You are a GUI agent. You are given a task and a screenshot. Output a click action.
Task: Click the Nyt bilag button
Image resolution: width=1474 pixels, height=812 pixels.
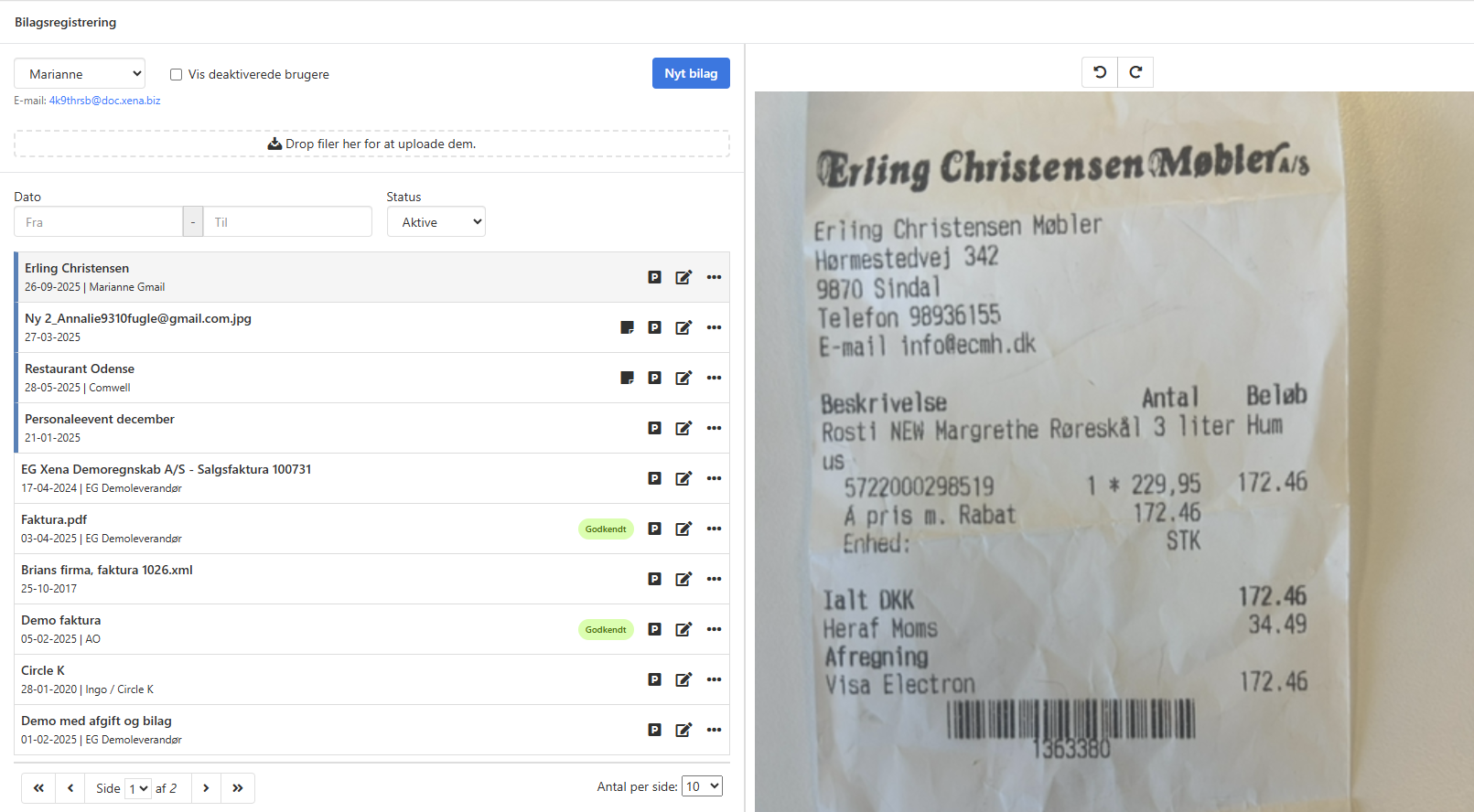[x=691, y=73]
